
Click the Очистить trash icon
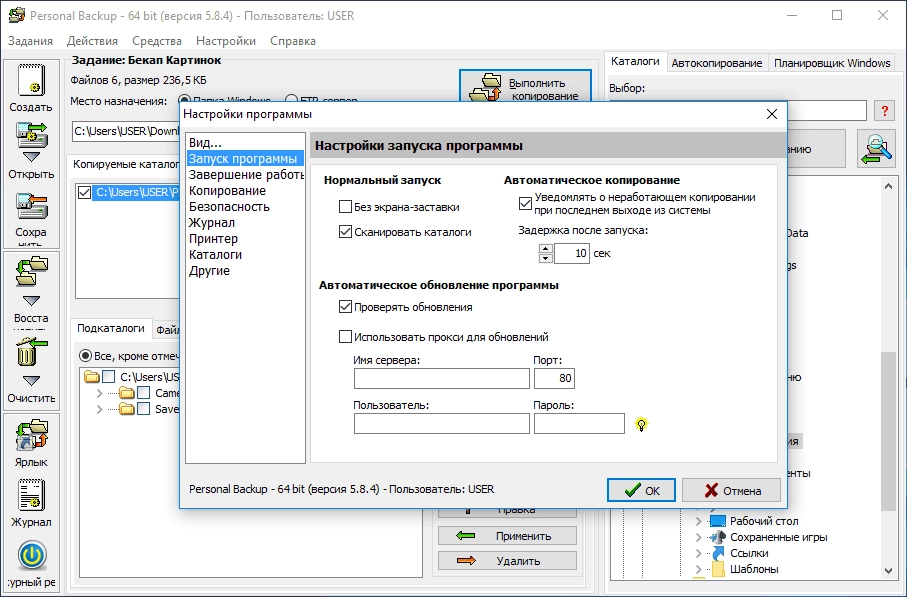[31, 351]
